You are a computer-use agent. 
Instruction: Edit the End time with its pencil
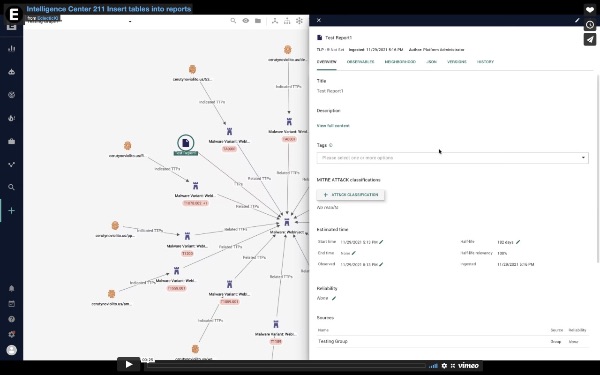(x=354, y=253)
